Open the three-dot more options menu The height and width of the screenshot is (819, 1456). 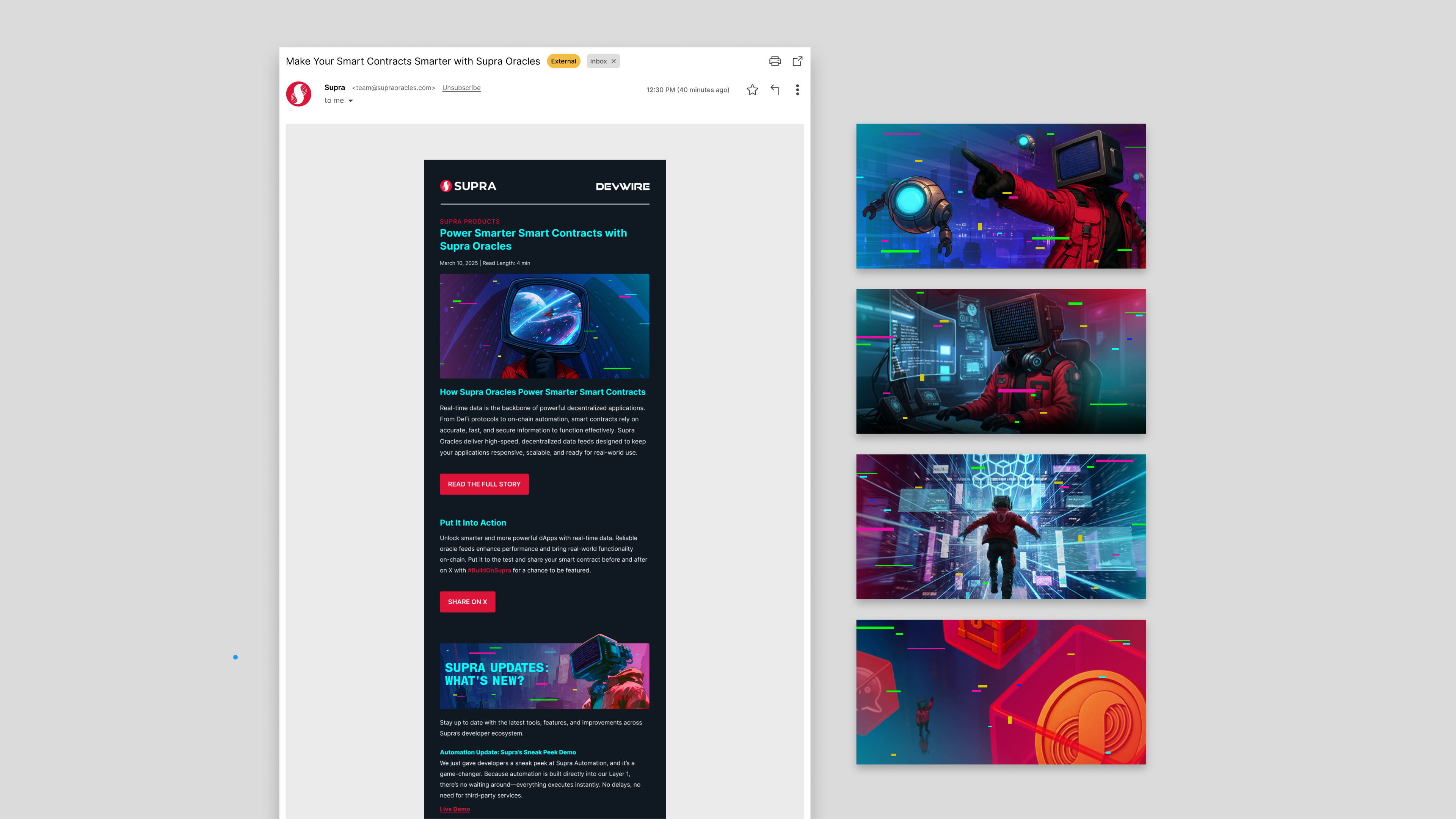[797, 90]
